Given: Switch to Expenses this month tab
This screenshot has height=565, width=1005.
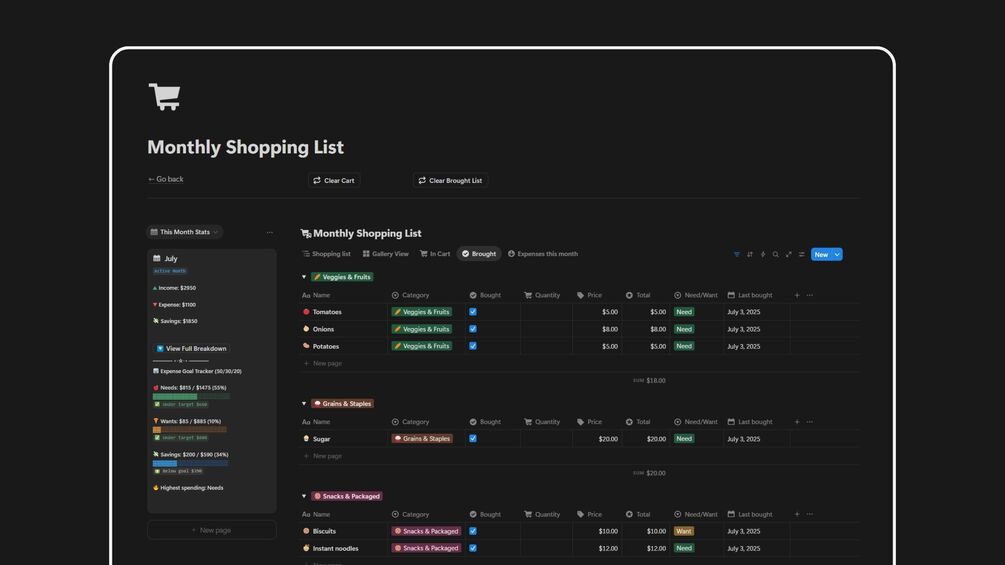Looking at the screenshot, I should [x=543, y=254].
